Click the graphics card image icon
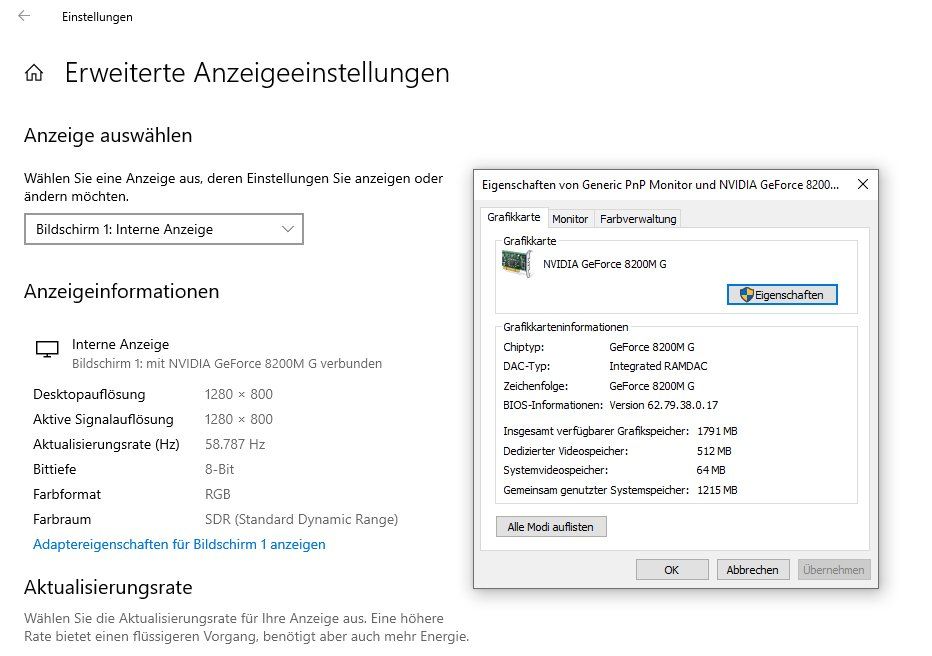The image size is (932, 656). pos(516,264)
